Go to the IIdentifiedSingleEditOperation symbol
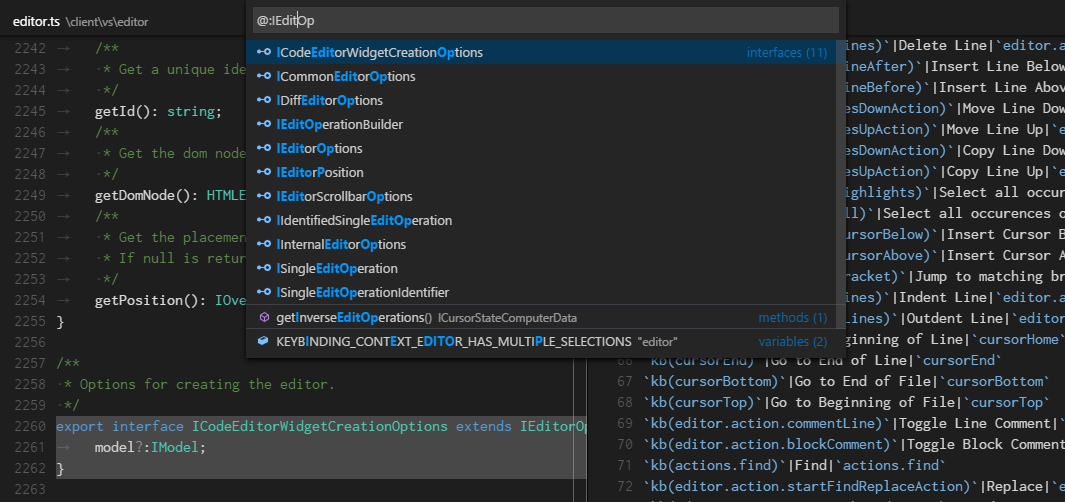The height and width of the screenshot is (502, 1065). [364, 221]
